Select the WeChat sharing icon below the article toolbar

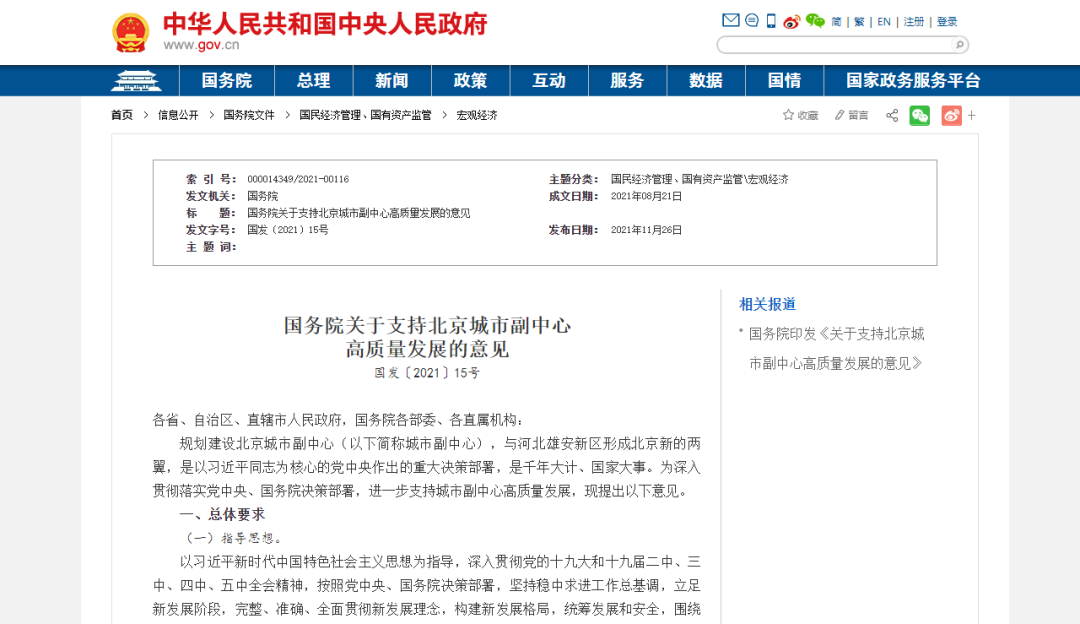pos(919,115)
